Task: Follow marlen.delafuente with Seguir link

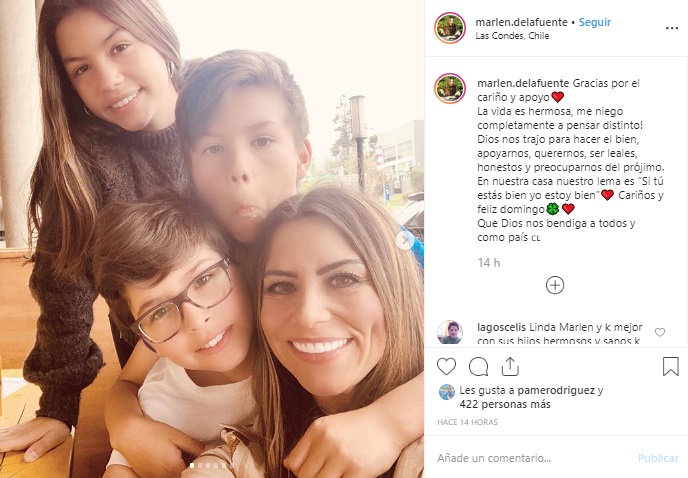Action: pos(595,22)
